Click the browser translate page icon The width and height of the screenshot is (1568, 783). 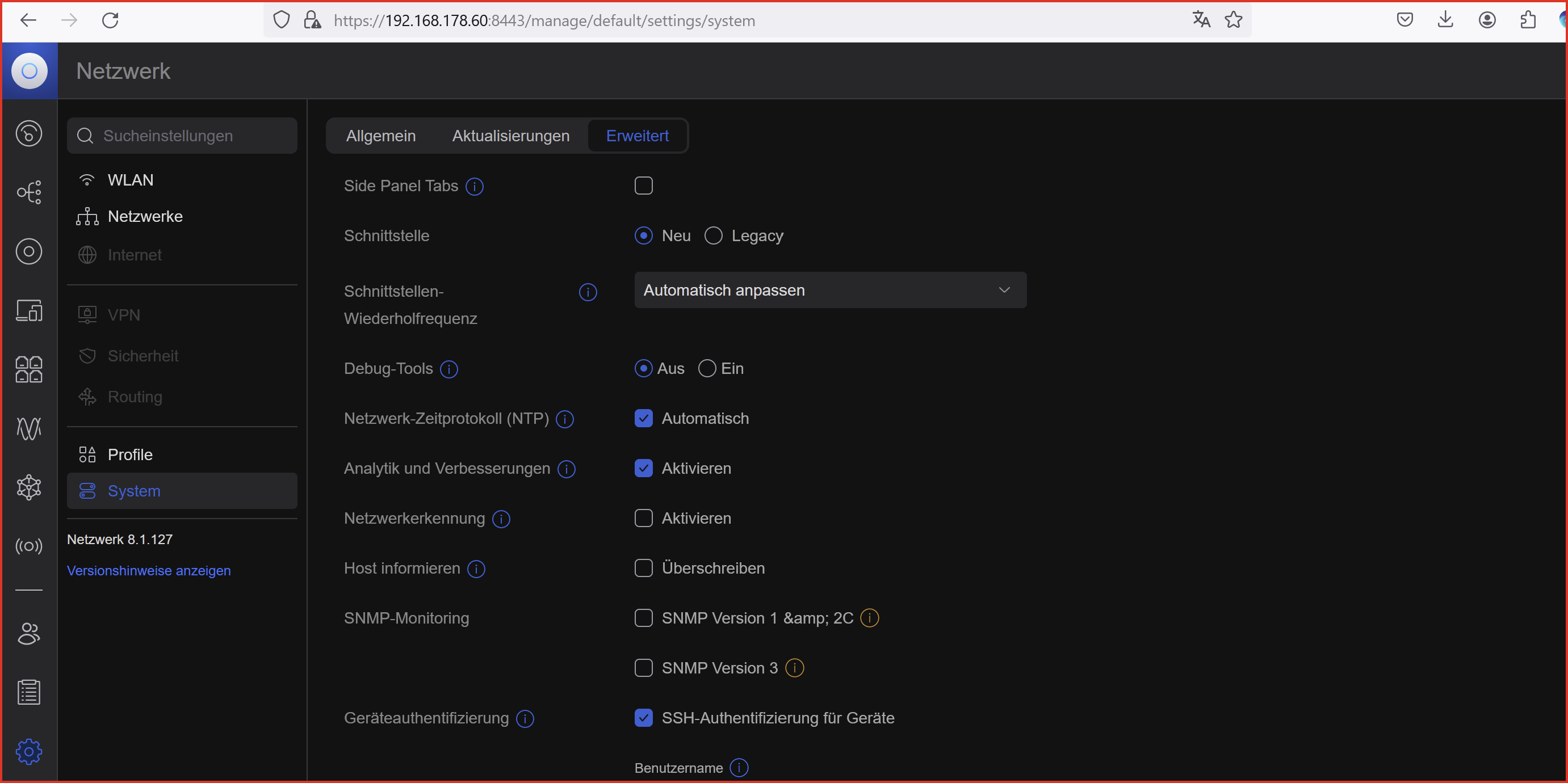coord(1201,20)
